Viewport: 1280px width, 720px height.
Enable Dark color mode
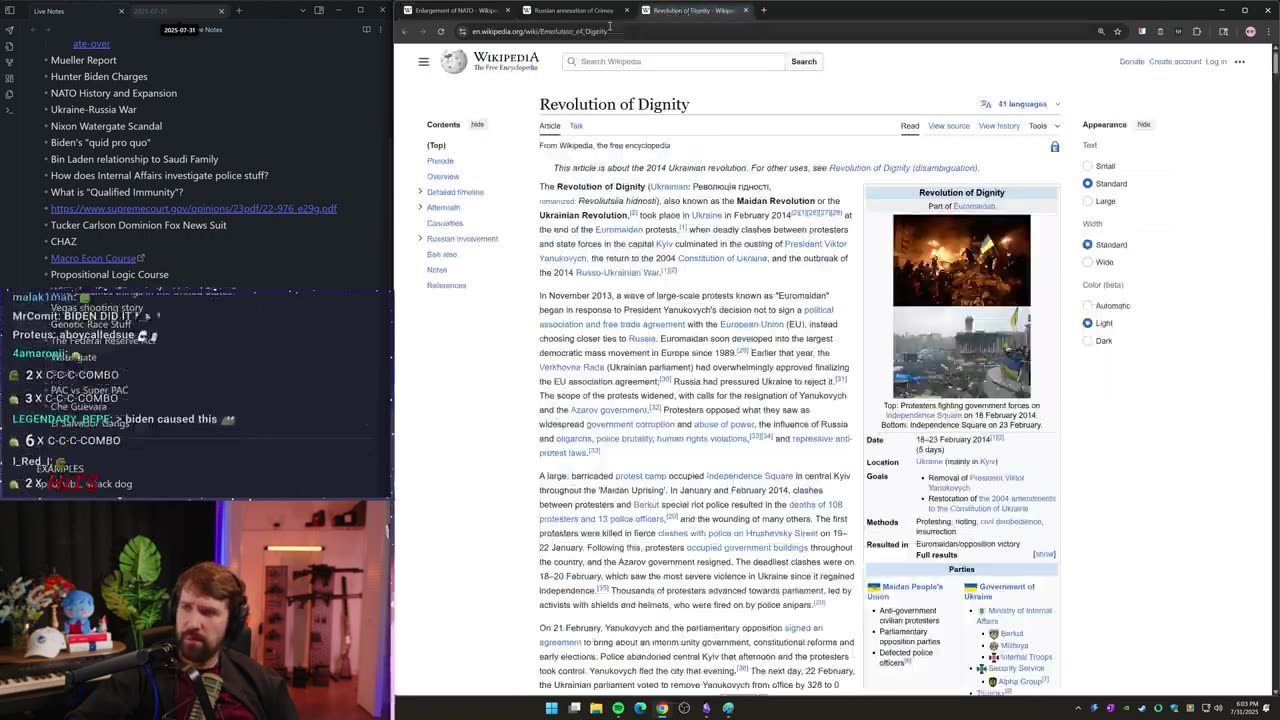1088,341
